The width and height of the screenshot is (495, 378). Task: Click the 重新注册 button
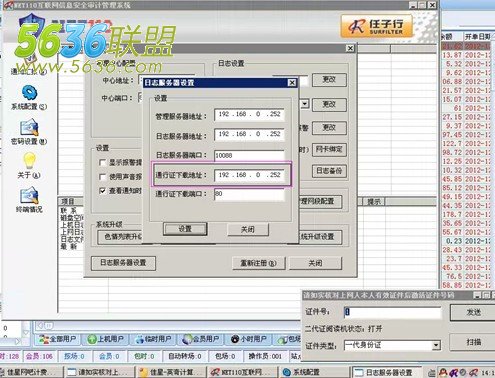(x=258, y=263)
